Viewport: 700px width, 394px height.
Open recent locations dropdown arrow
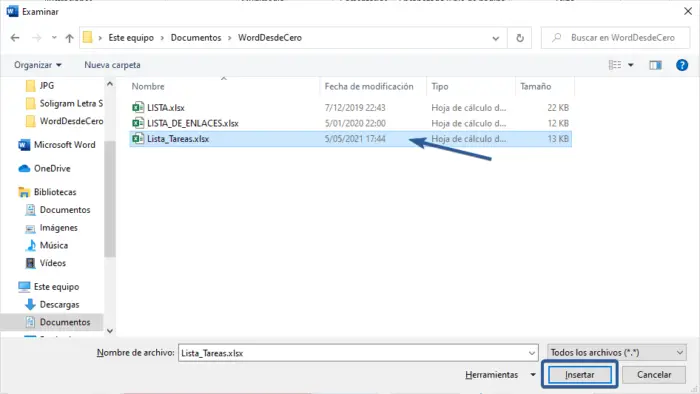[x=54, y=38]
